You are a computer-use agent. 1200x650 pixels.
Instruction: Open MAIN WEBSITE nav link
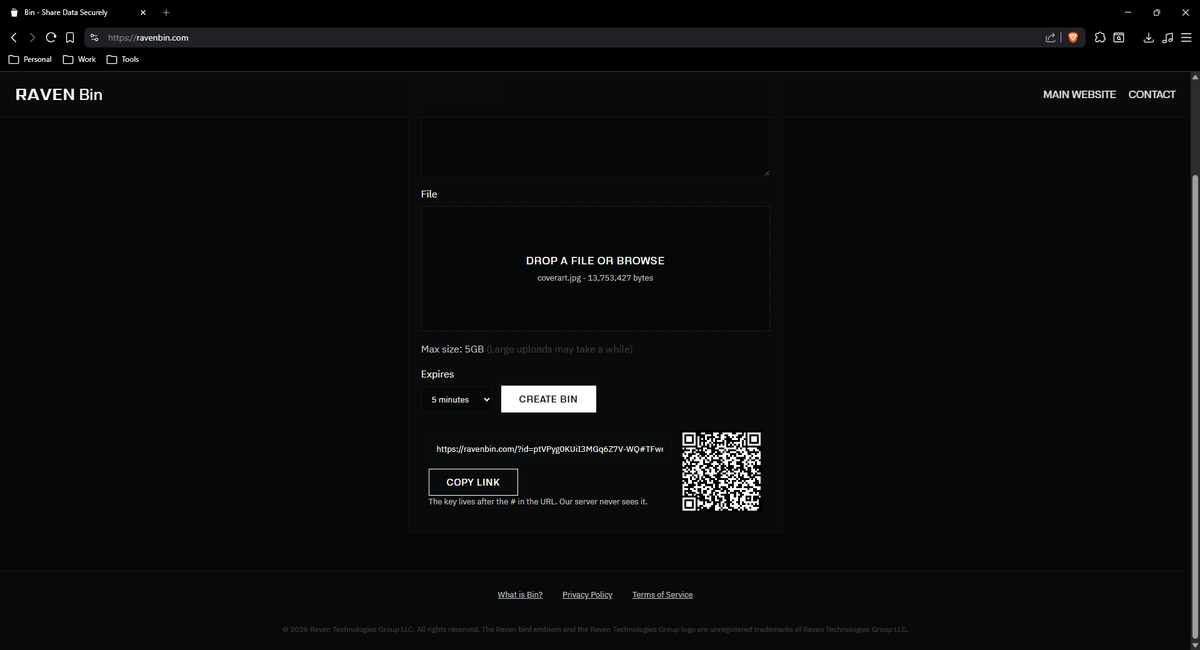1079,94
